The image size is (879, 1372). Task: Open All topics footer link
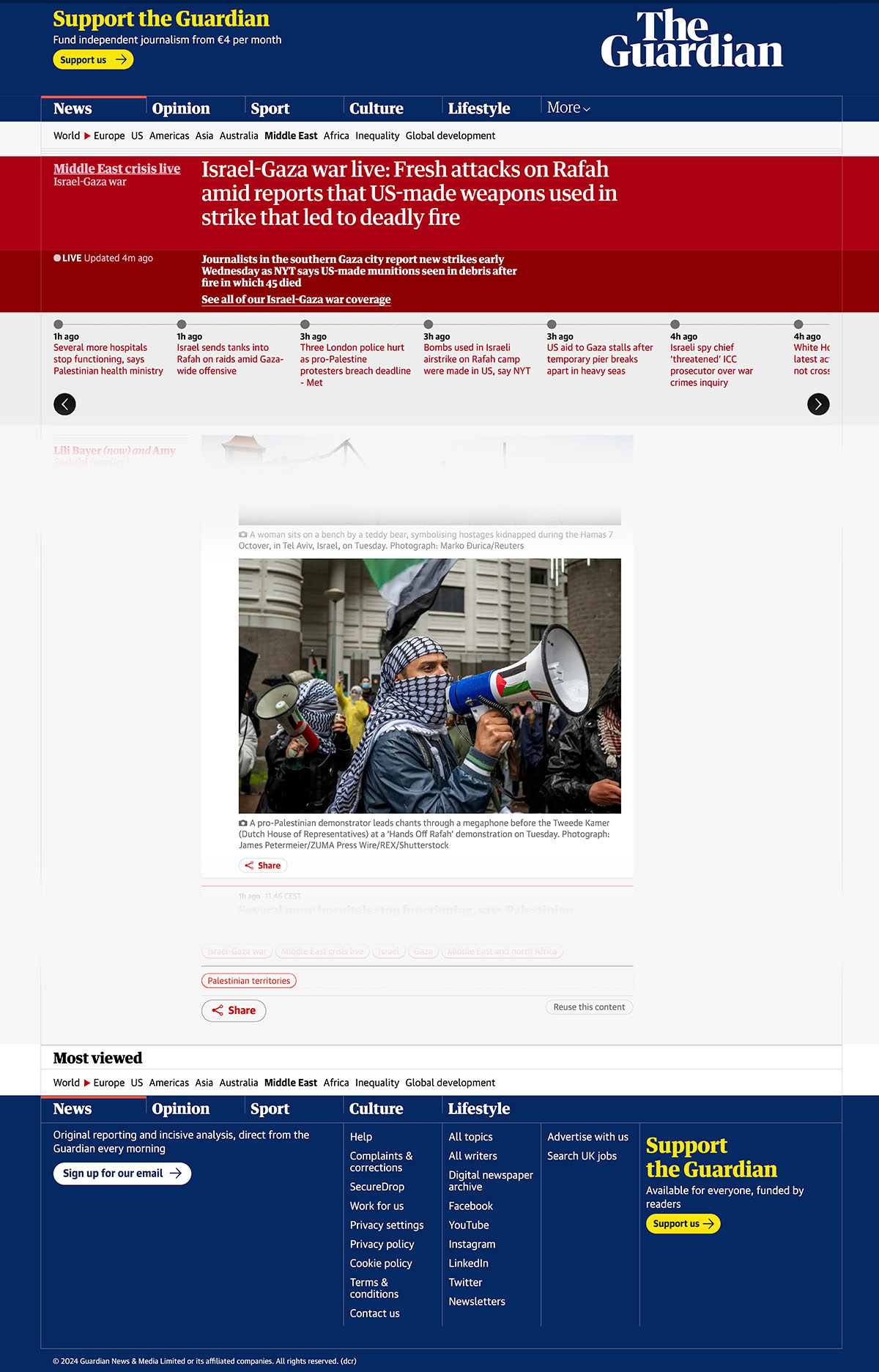point(470,1137)
